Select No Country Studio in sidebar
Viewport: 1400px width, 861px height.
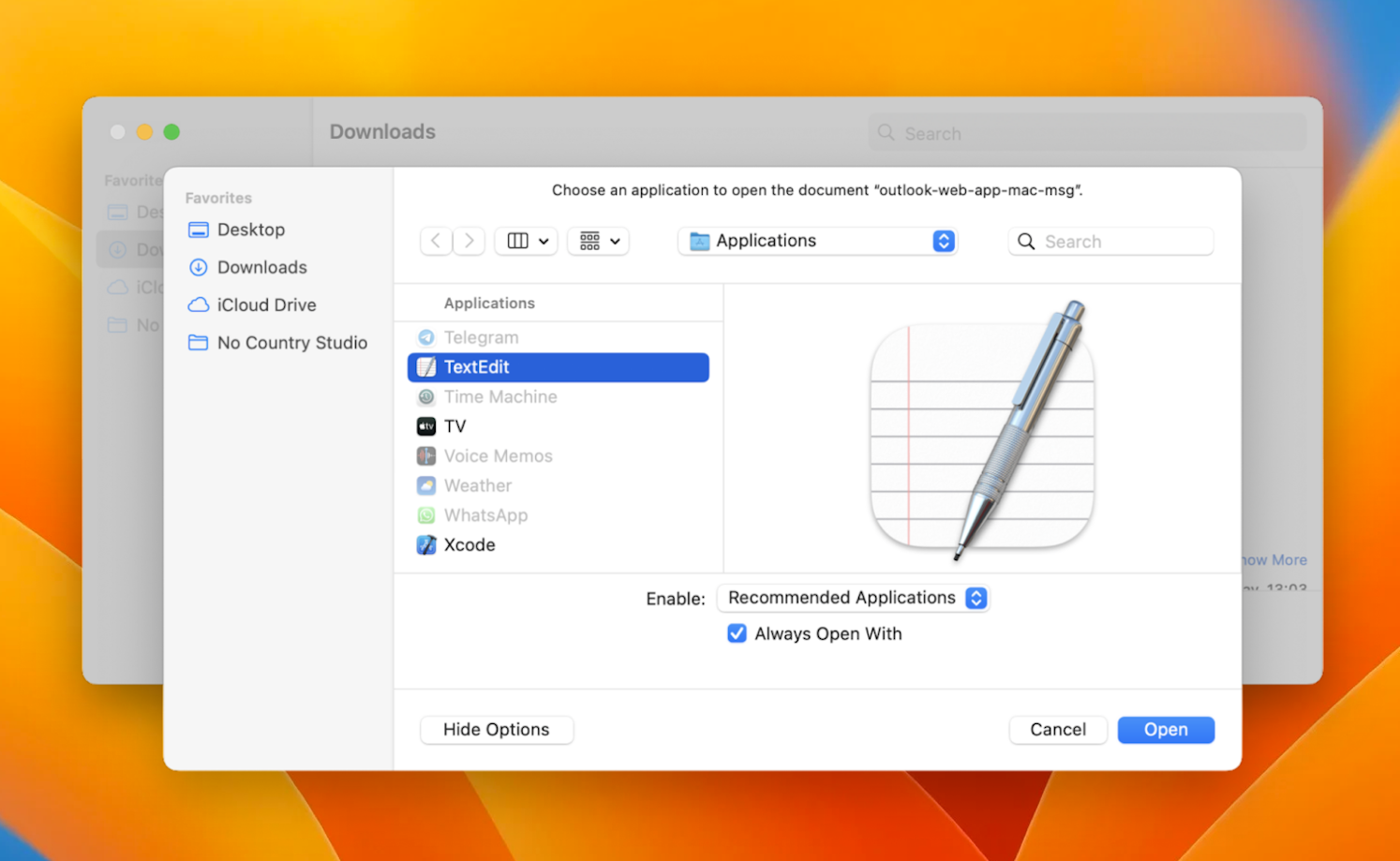(x=277, y=343)
